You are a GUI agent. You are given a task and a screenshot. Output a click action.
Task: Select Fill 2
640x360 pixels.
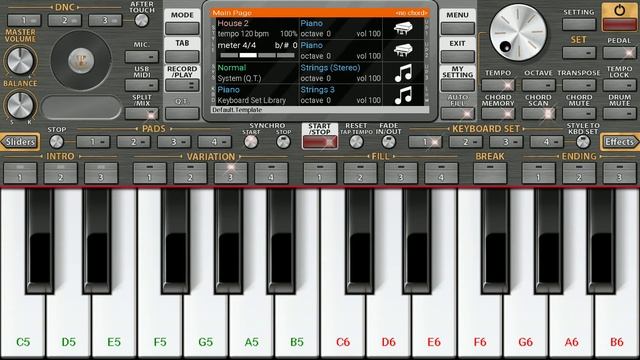pyautogui.click(x=360, y=173)
